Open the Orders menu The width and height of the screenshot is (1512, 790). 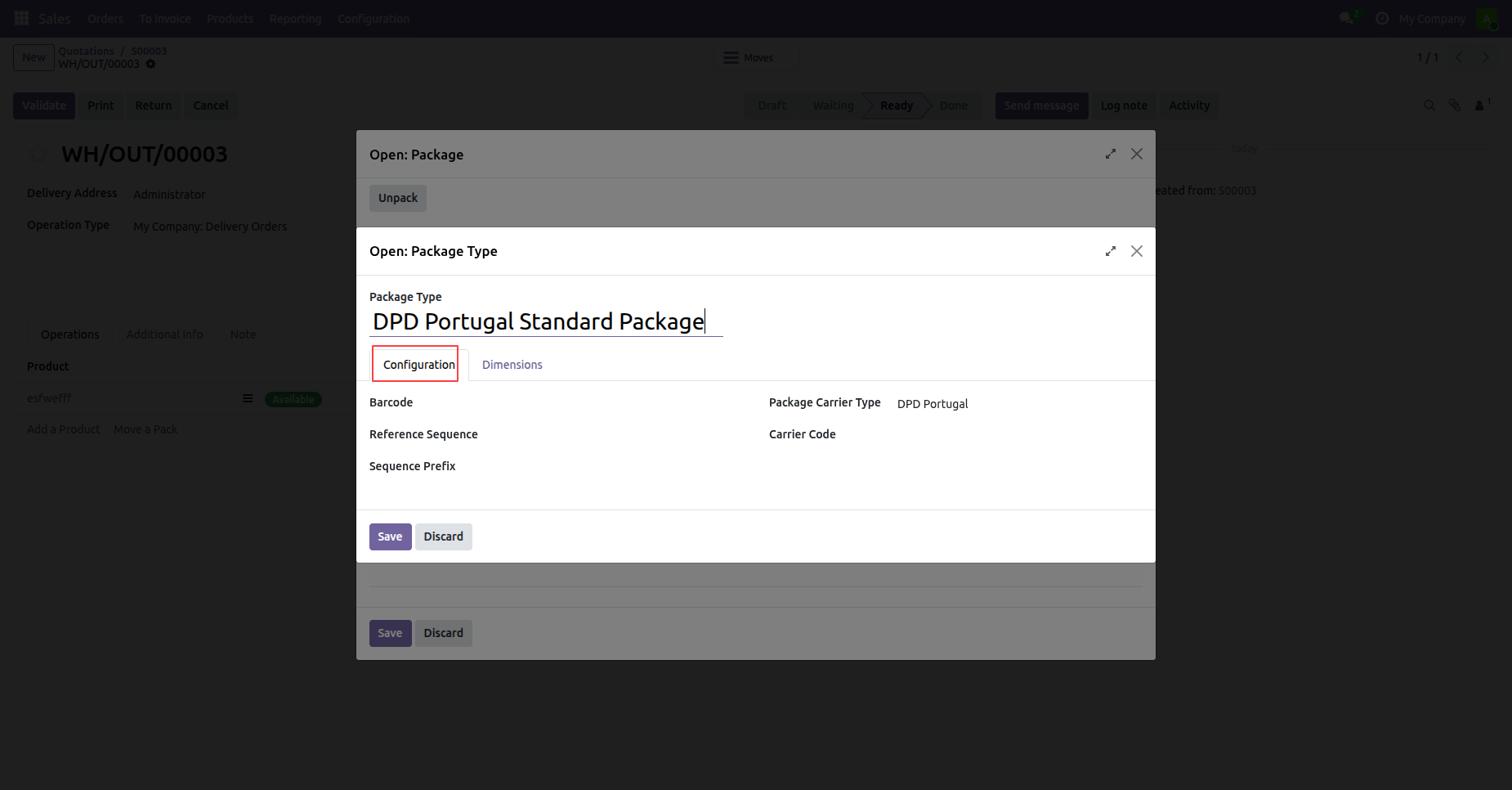105,18
